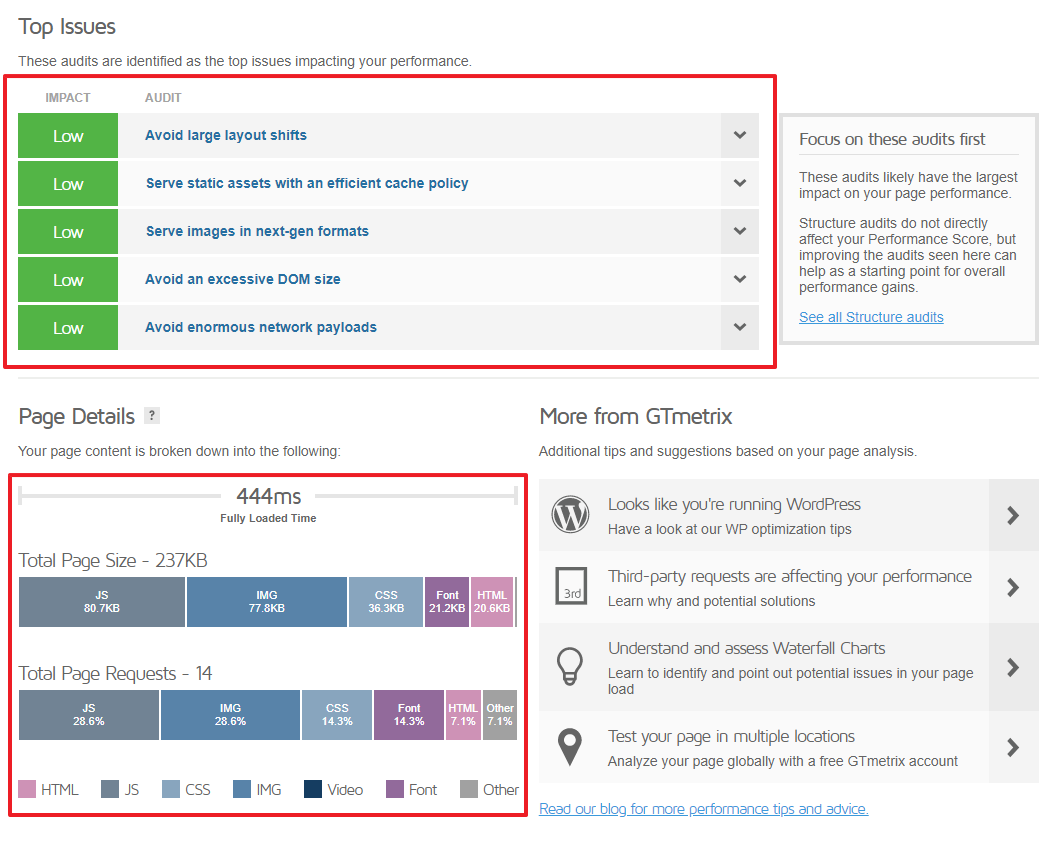Image resolution: width=1058 pixels, height=841 pixels.
Task: Expand the Serve images in next-gen formats audit
Action: [x=740, y=231]
